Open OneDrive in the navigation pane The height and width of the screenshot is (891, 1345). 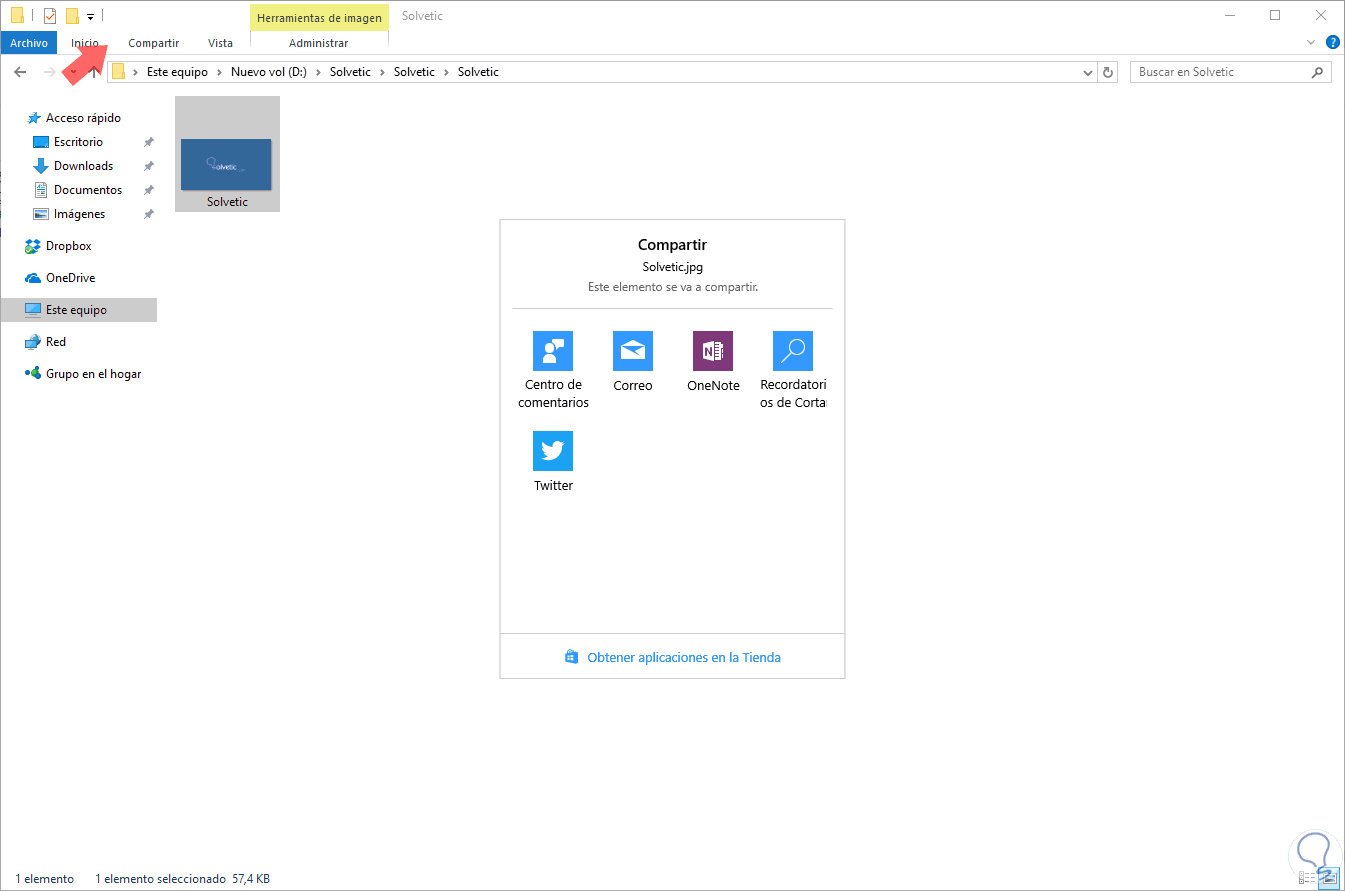click(70, 278)
